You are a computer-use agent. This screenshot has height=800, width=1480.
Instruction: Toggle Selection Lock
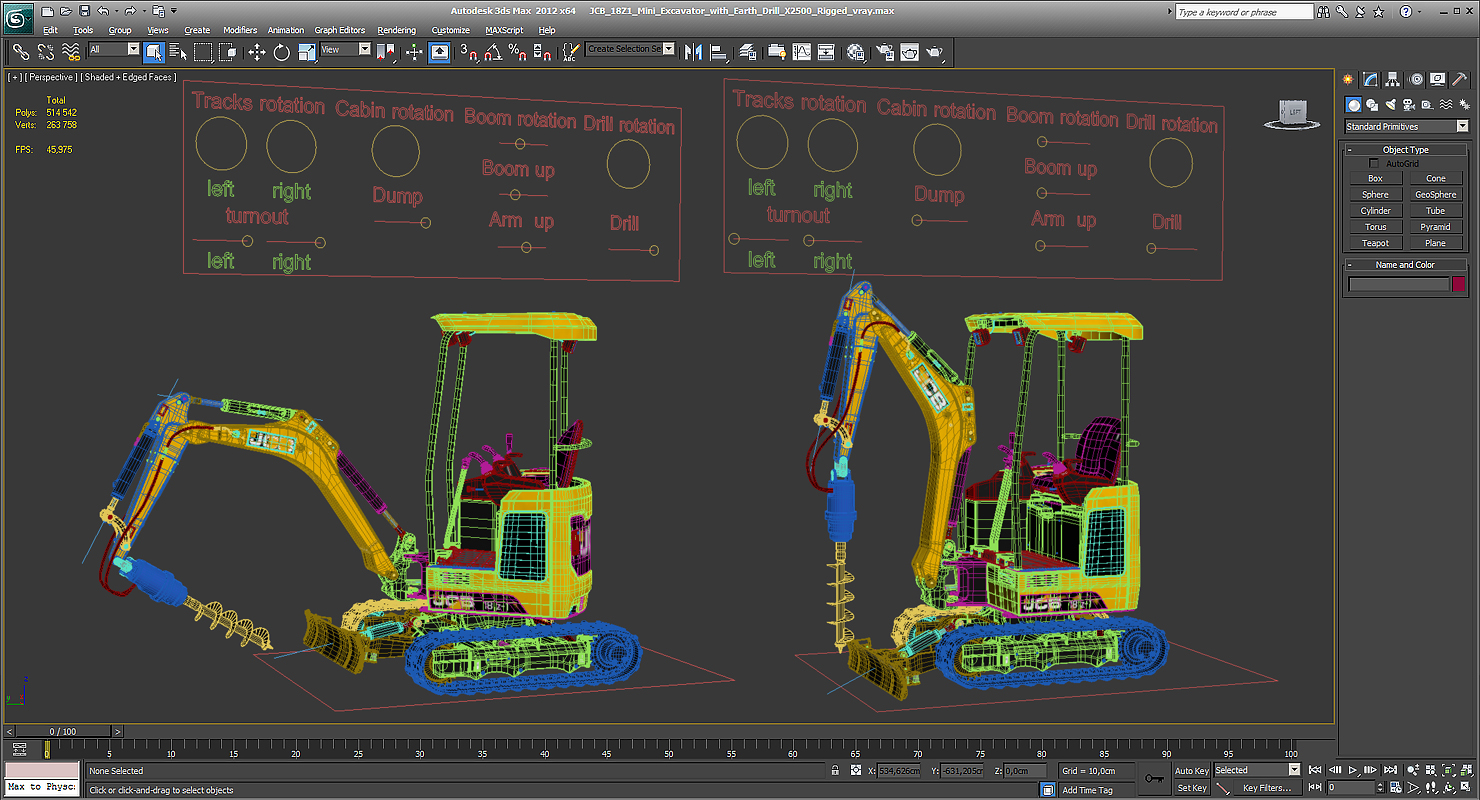pos(835,771)
